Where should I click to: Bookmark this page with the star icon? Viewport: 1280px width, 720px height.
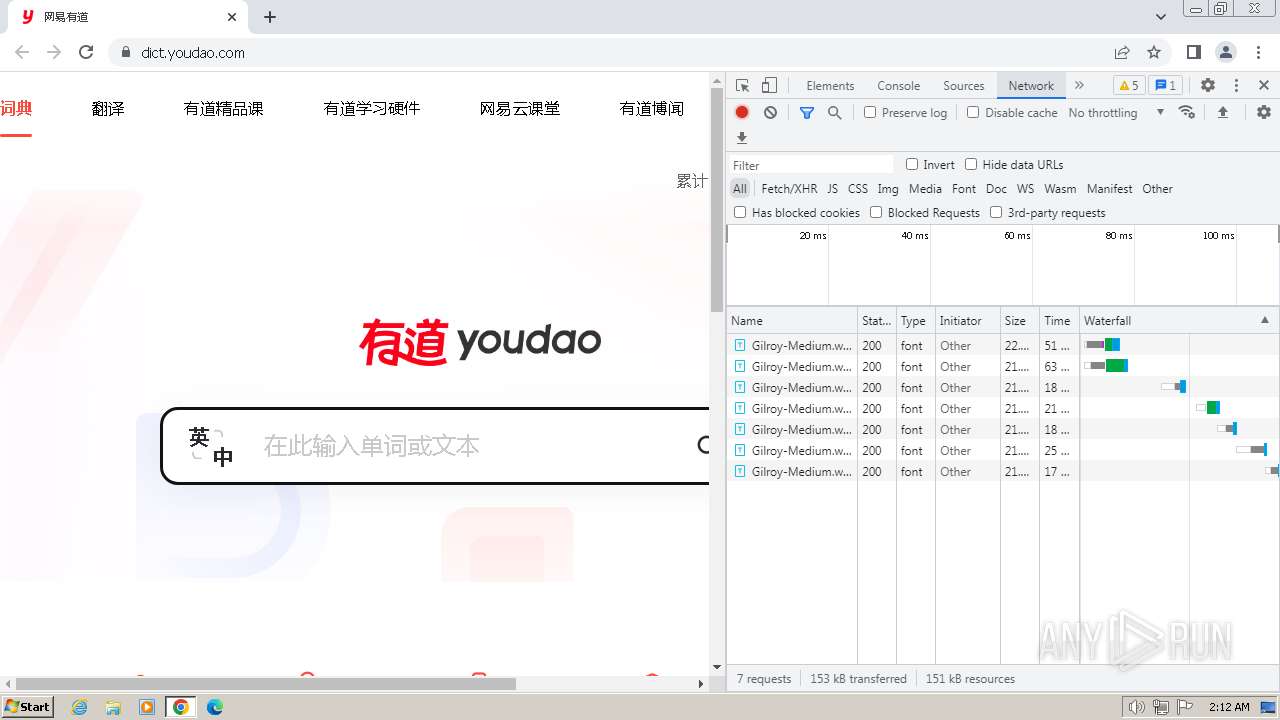click(x=1154, y=52)
